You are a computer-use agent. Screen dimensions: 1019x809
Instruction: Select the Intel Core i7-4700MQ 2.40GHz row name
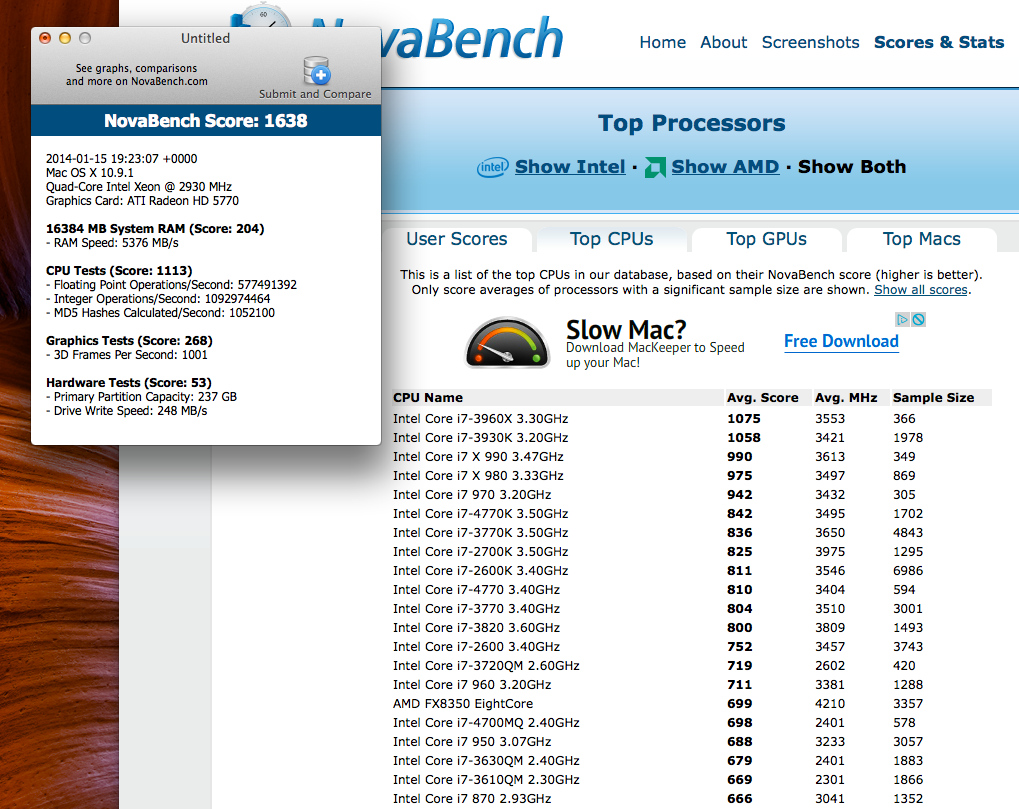click(x=486, y=723)
